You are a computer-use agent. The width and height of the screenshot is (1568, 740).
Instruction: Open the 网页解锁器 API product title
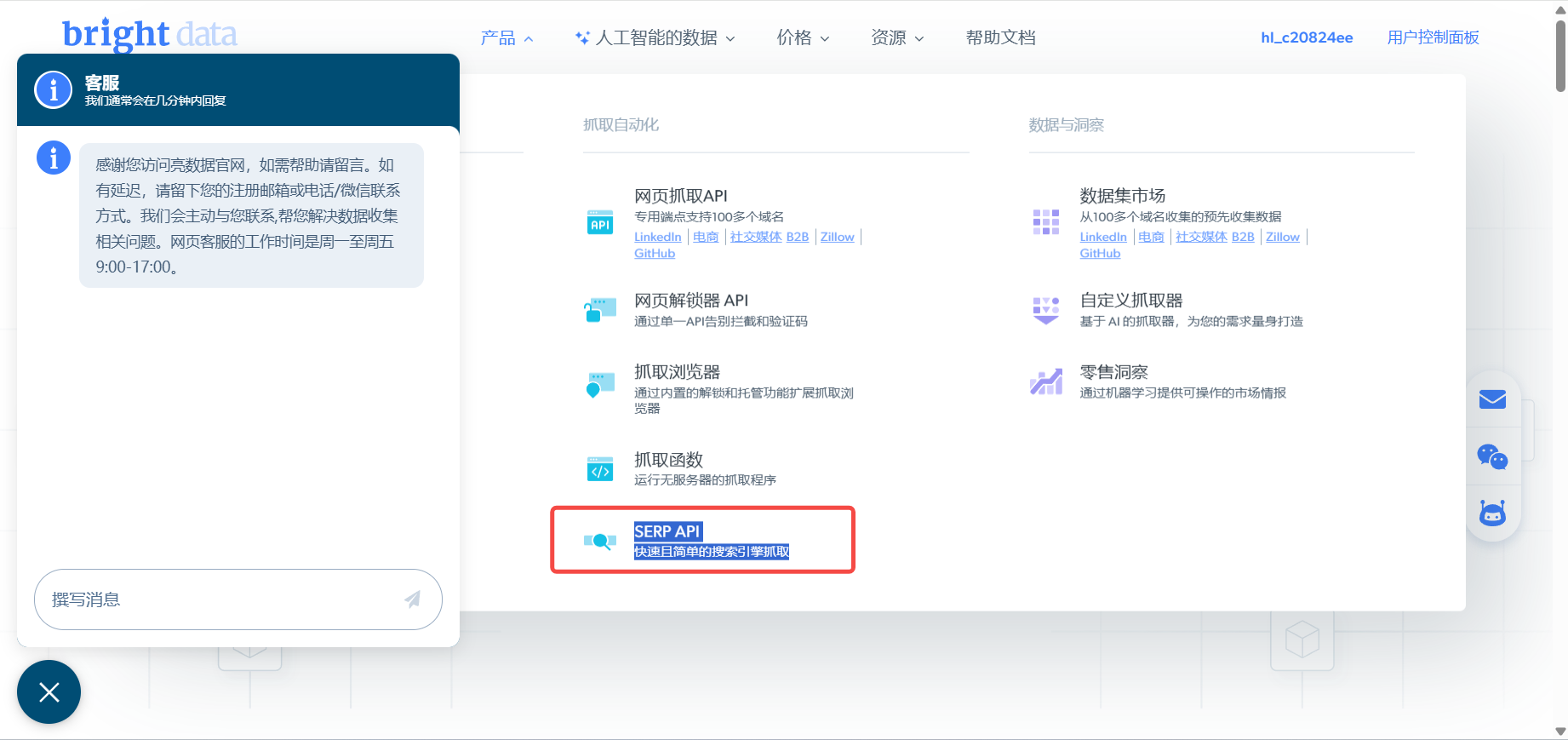pos(691,301)
